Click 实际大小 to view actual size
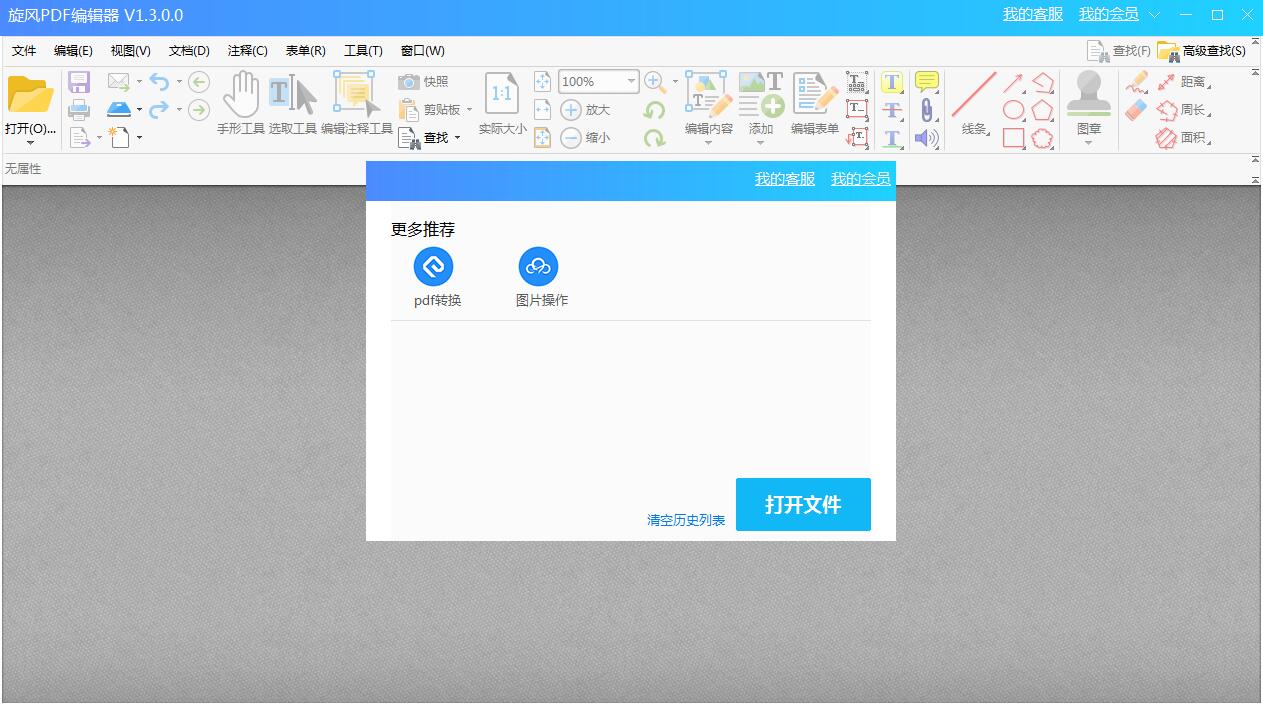 501,103
